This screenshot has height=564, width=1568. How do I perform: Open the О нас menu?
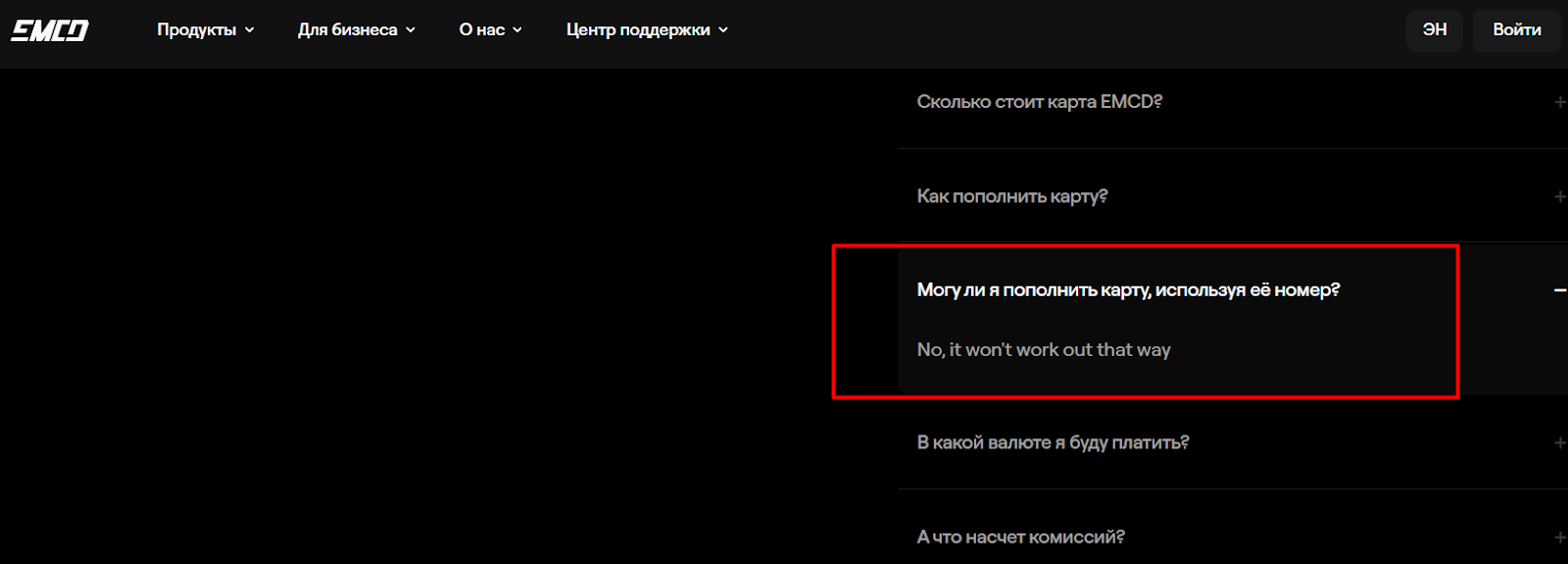click(481, 30)
